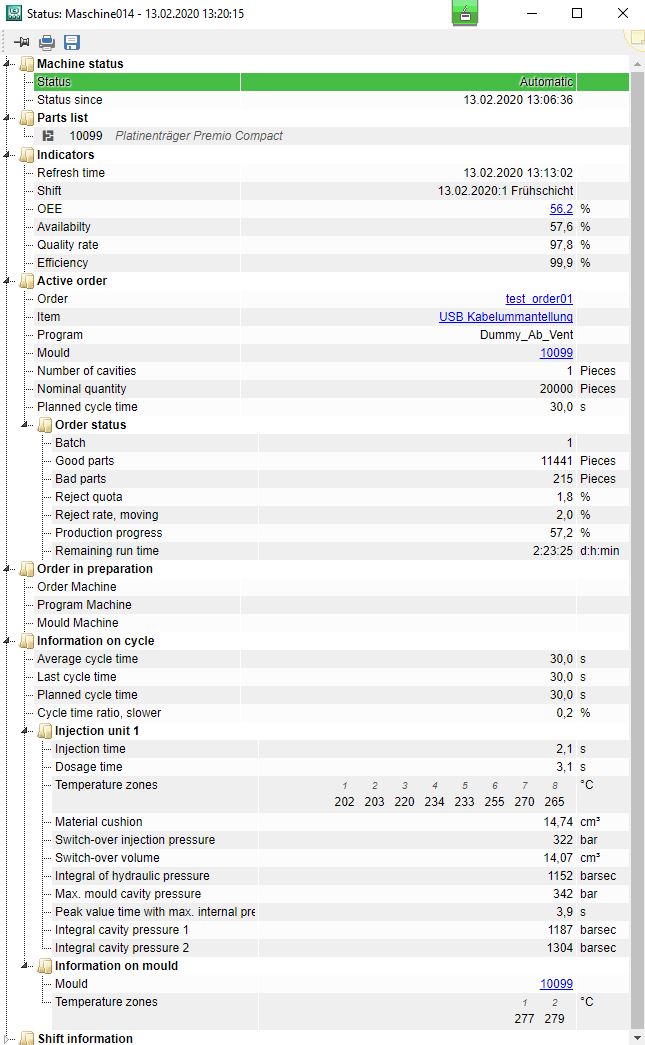Viewport: 645px width, 1045px height.
Task: Select the Nominal quantity row
Action: coord(331,389)
